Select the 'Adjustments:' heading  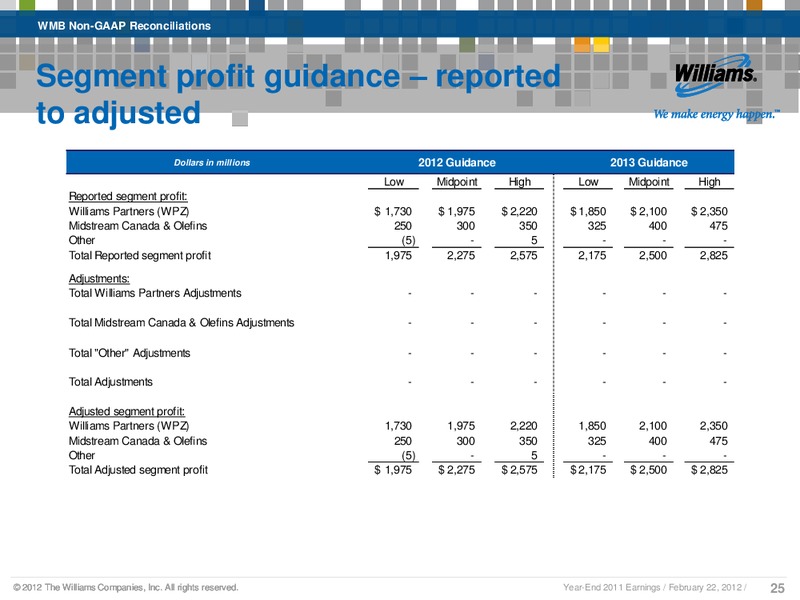(99, 279)
